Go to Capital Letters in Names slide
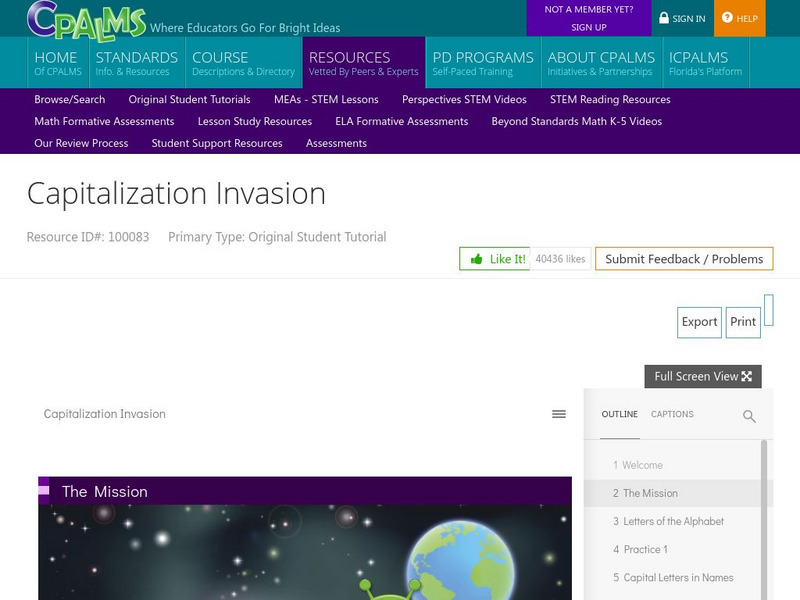 [x=677, y=577]
